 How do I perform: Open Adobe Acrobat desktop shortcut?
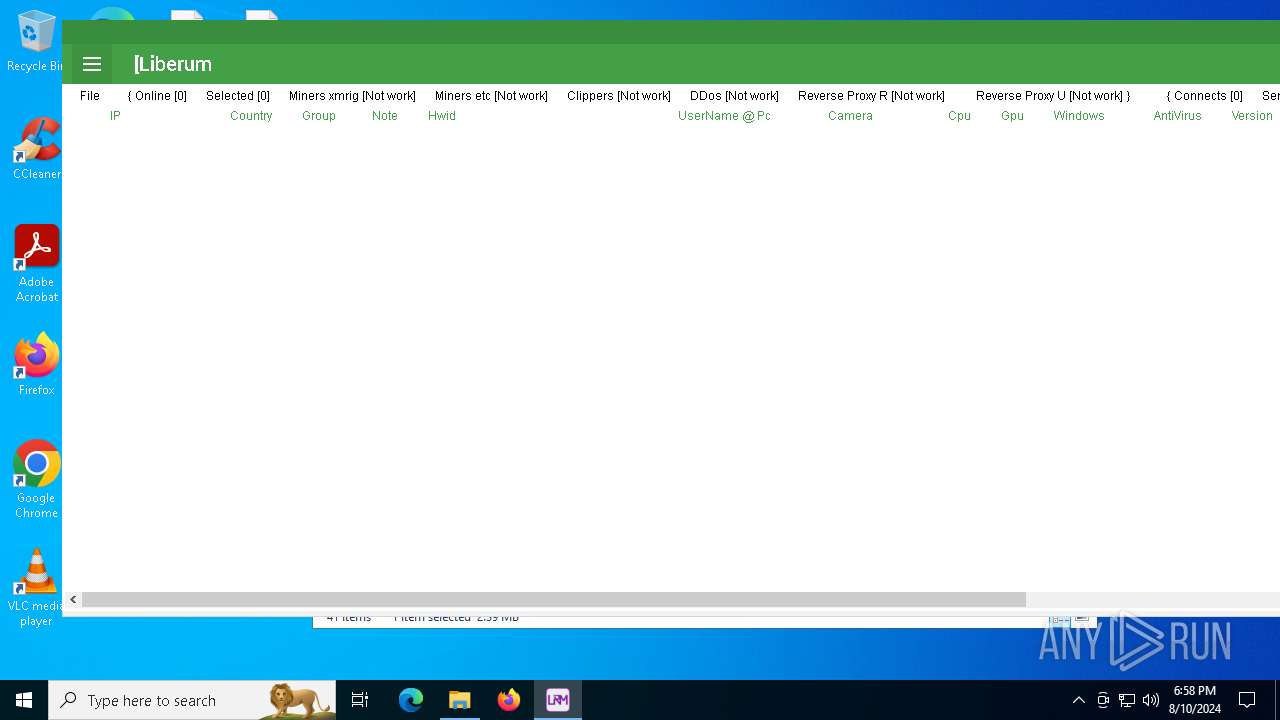click(x=36, y=265)
